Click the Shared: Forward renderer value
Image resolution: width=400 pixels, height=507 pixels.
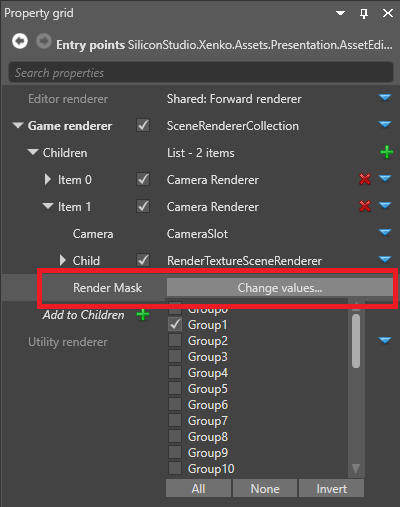coord(234,99)
